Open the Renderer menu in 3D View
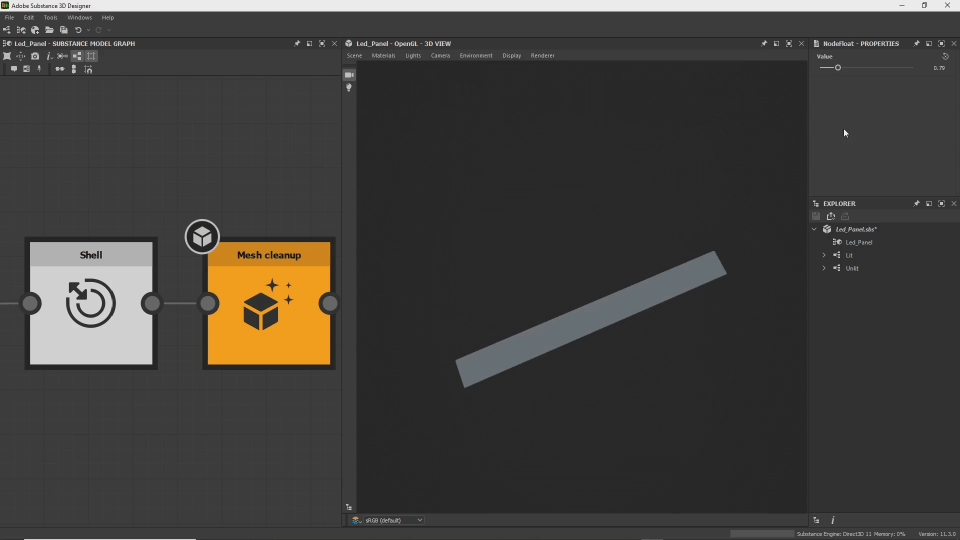 tap(542, 56)
